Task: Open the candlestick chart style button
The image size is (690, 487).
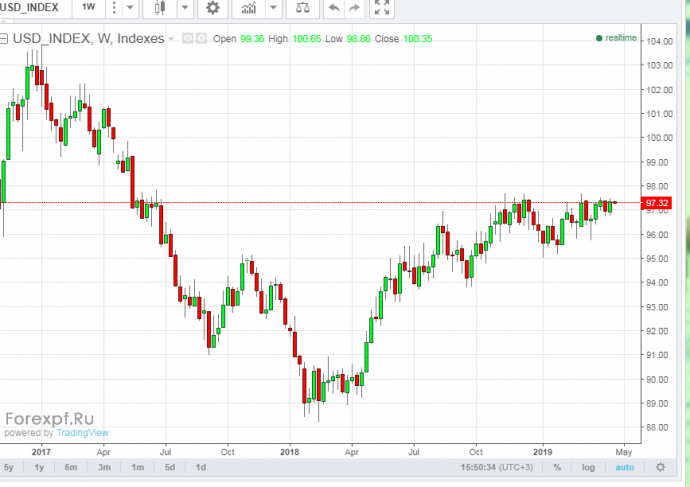Action: [162, 8]
